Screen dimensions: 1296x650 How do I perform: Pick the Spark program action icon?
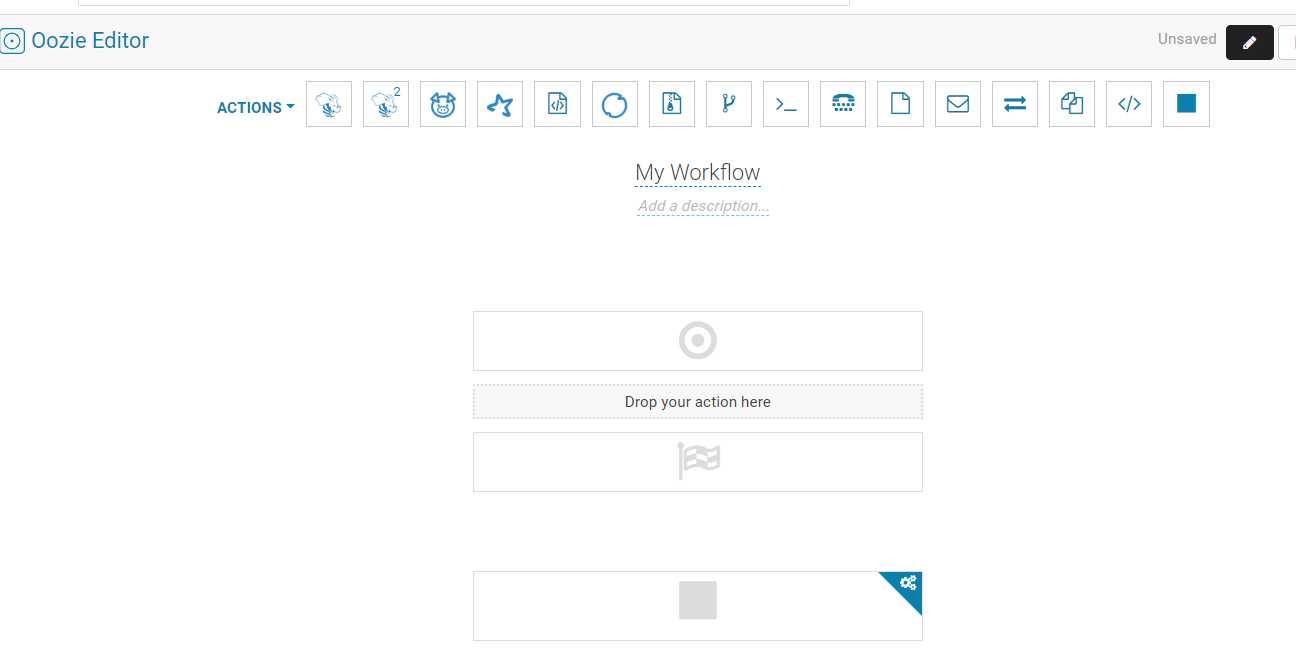click(500, 104)
